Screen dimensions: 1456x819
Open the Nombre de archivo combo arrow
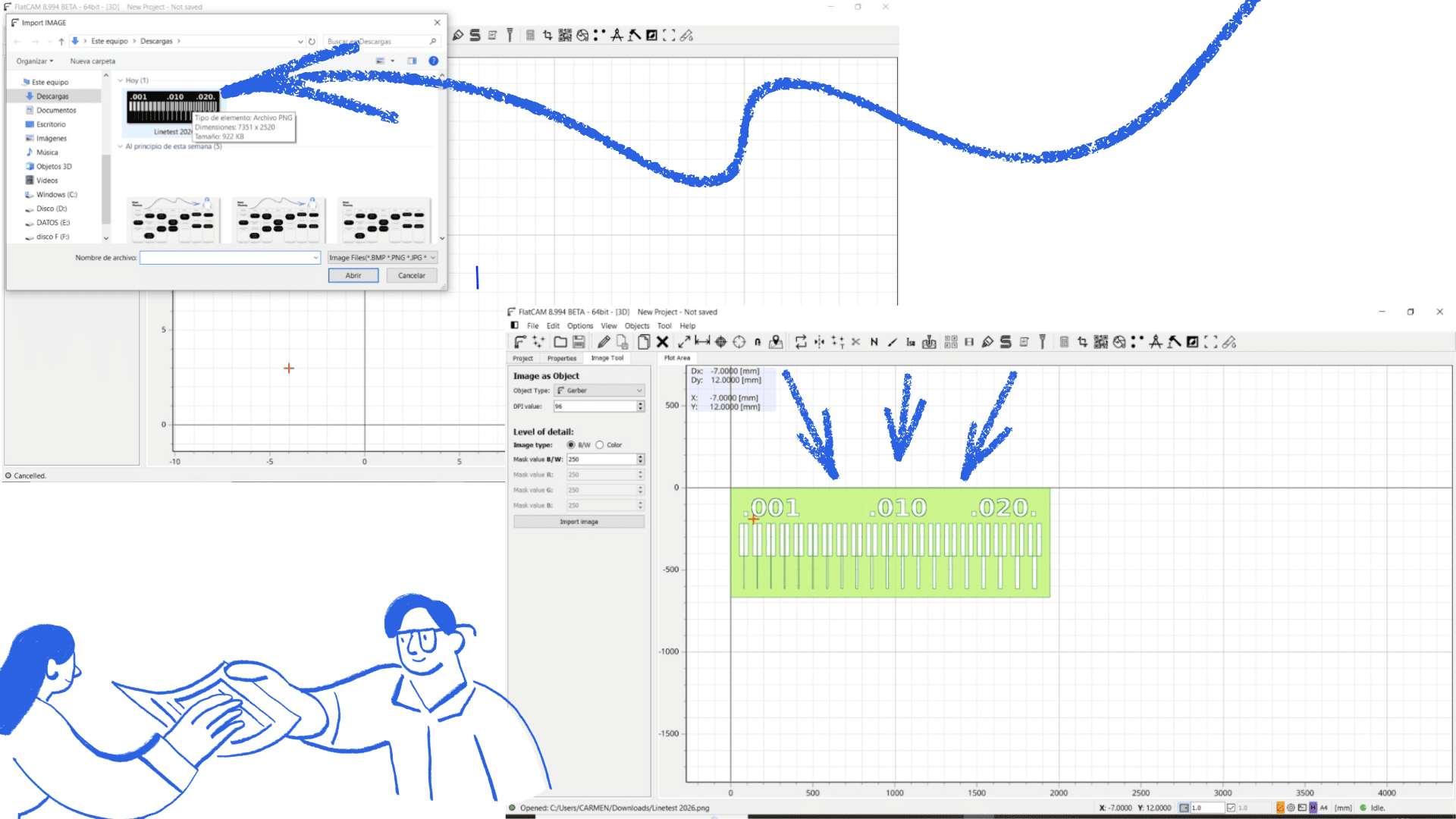(x=315, y=258)
